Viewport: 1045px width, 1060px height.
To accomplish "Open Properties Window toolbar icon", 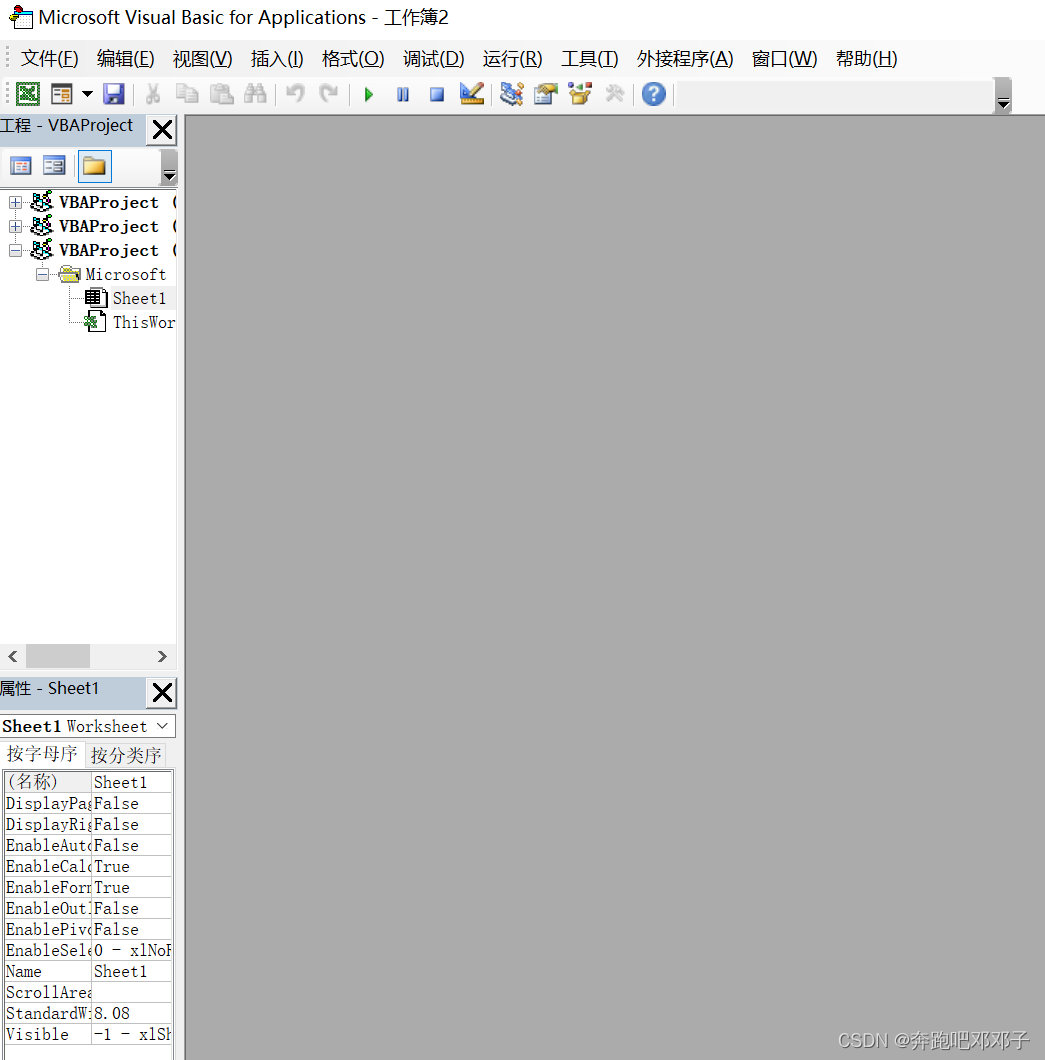I will (545, 94).
